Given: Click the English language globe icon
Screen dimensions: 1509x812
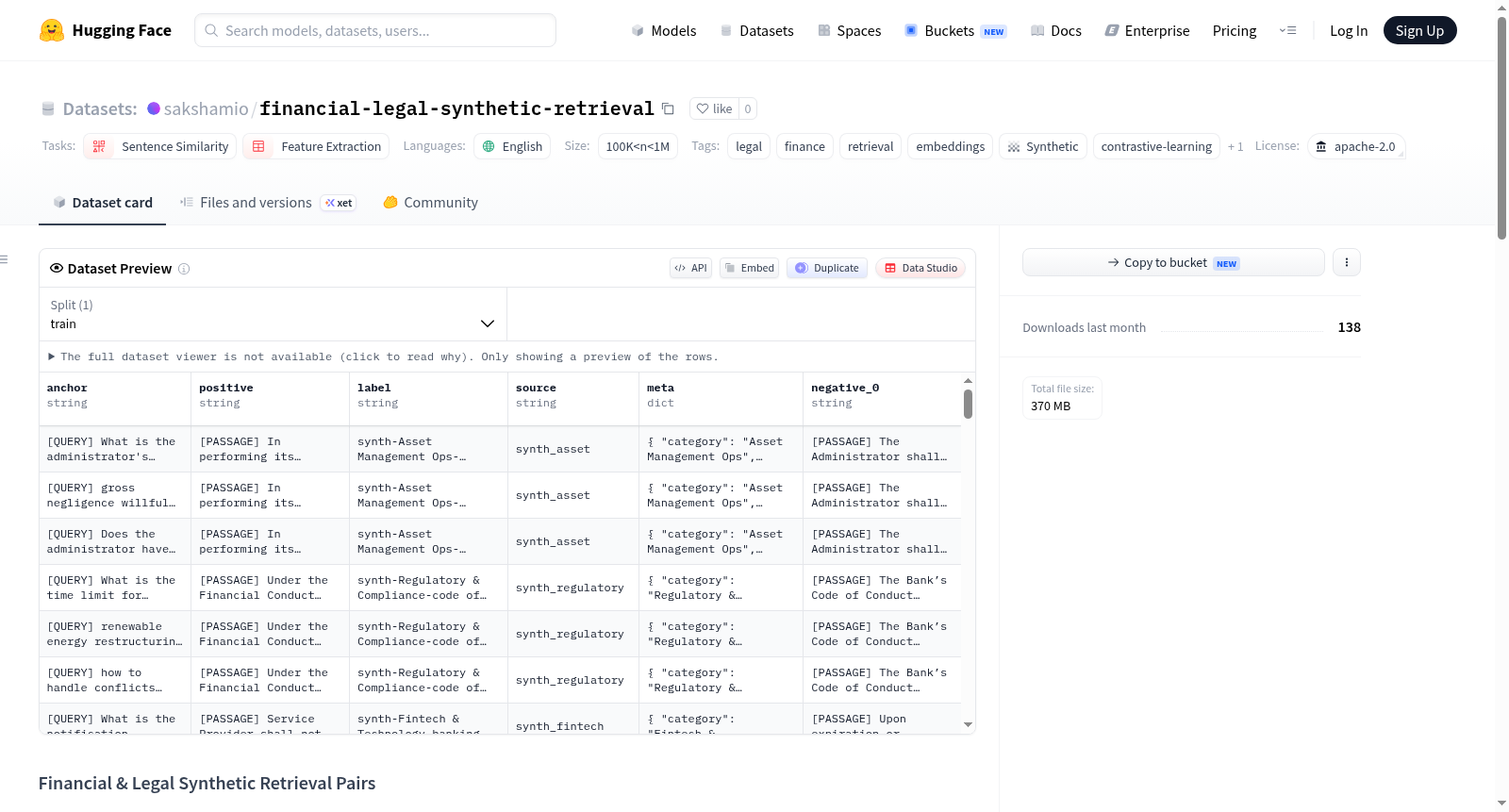Looking at the screenshot, I should [x=489, y=146].
